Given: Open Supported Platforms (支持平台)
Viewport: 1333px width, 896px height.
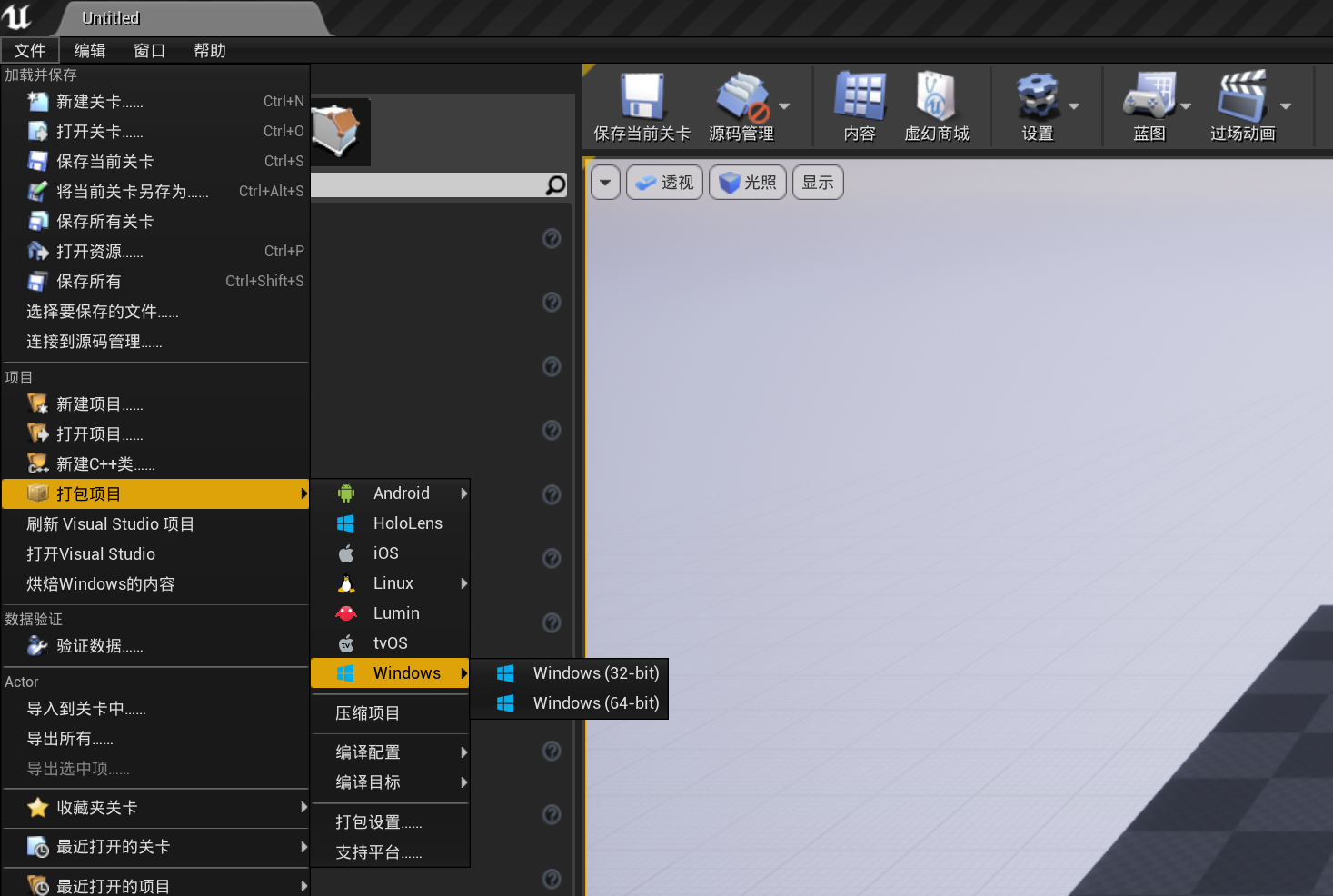Looking at the screenshot, I should tap(390, 852).
